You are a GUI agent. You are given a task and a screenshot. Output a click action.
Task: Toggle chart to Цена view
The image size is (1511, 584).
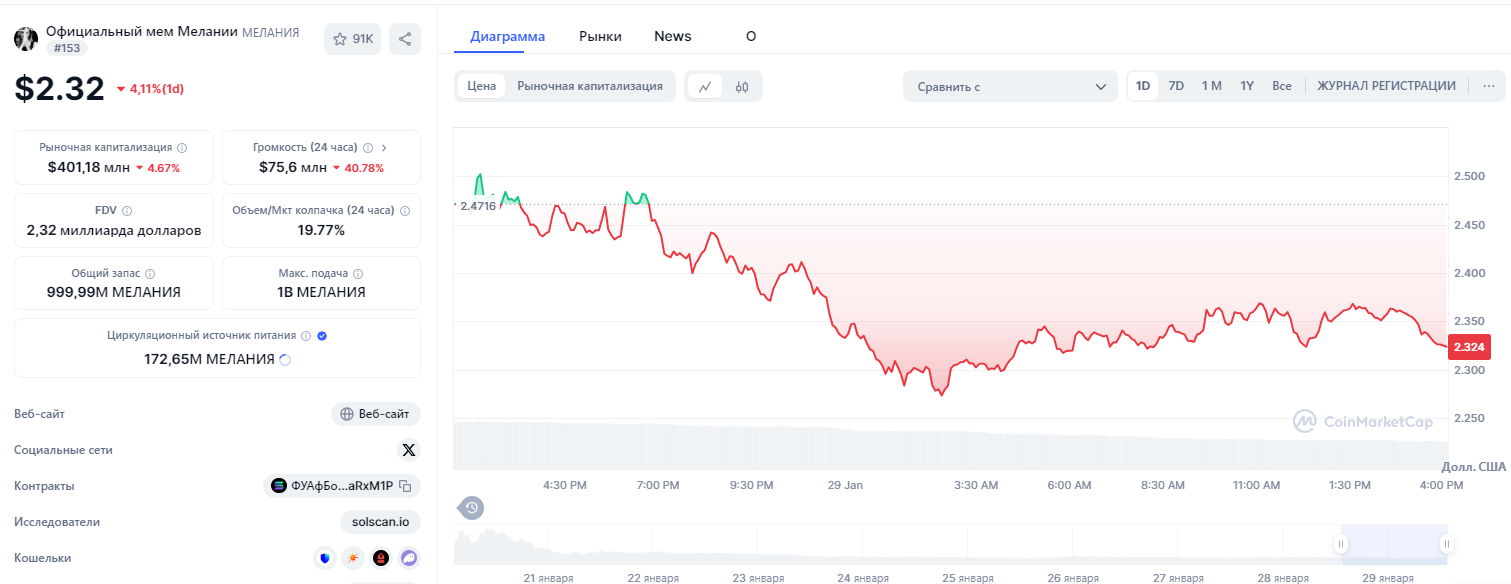(482, 86)
